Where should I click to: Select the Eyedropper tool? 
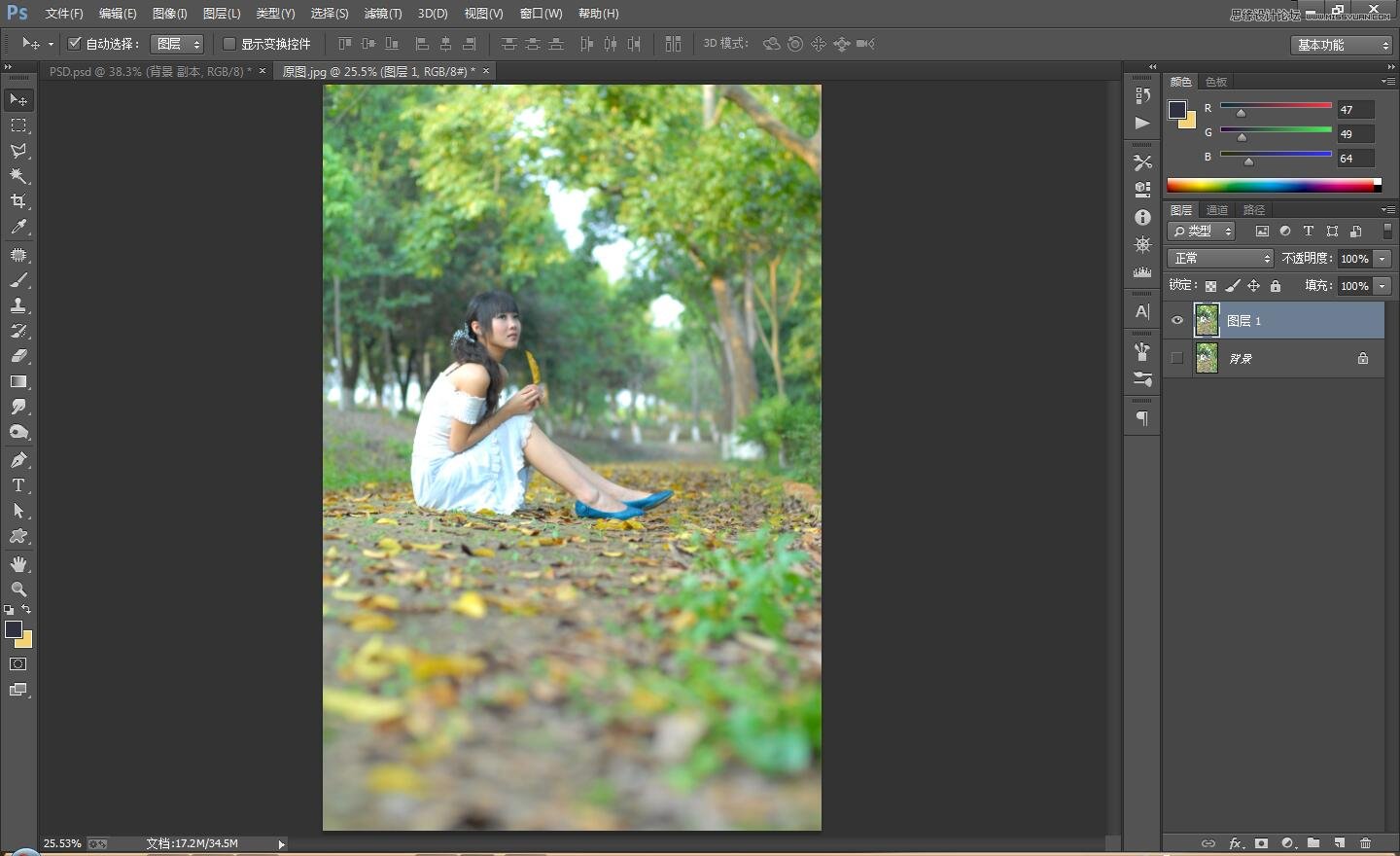[18, 227]
